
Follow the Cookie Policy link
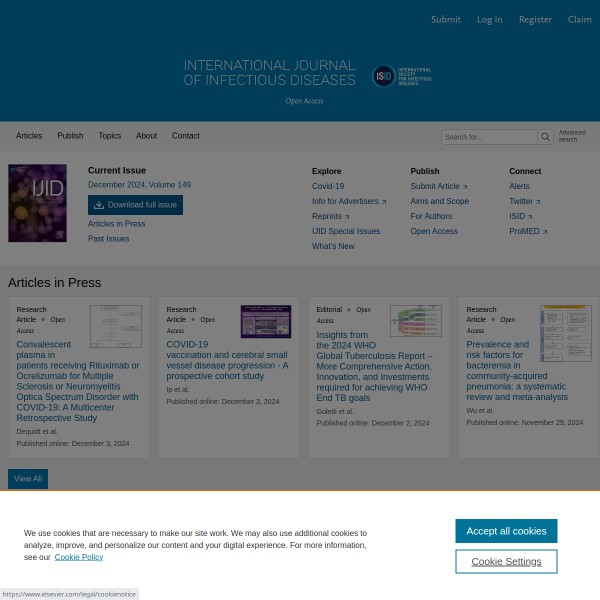pyautogui.click(x=78, y=557)
